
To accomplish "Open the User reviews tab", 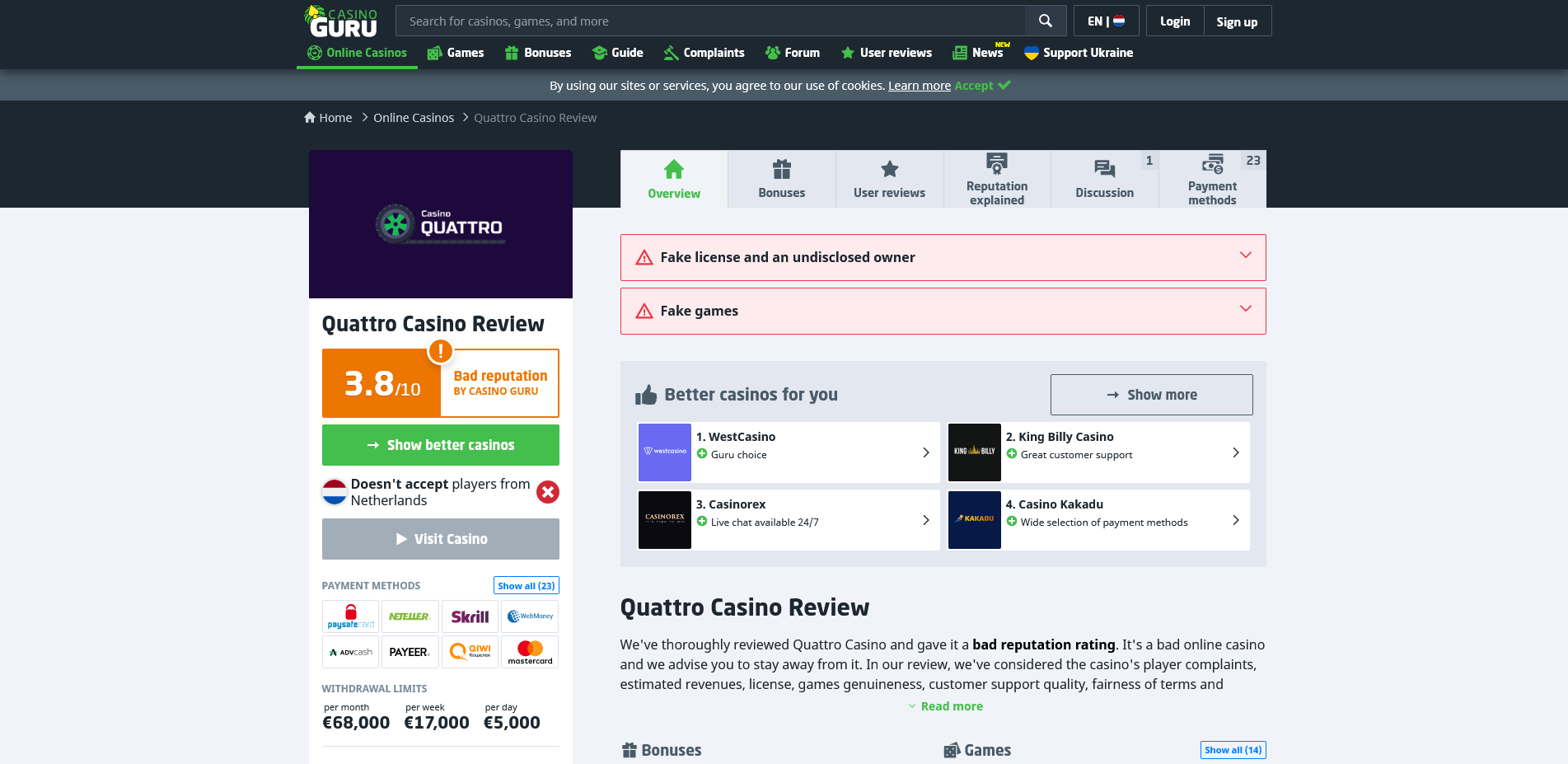I will pos(890,179).
